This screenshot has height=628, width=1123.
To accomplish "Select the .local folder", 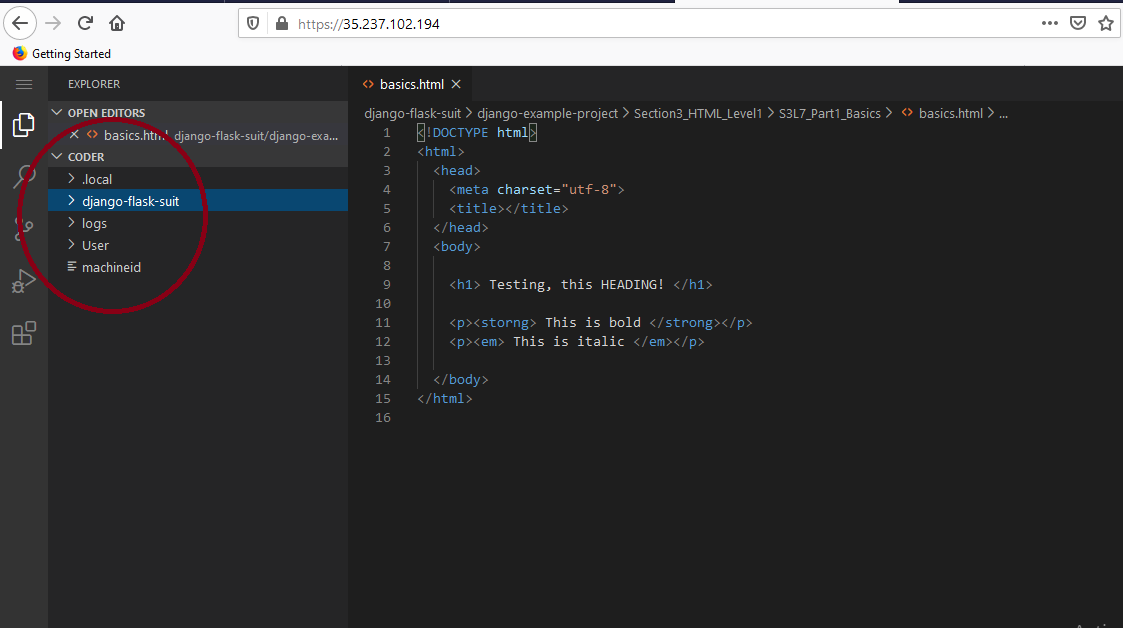I will coord(198,179).
